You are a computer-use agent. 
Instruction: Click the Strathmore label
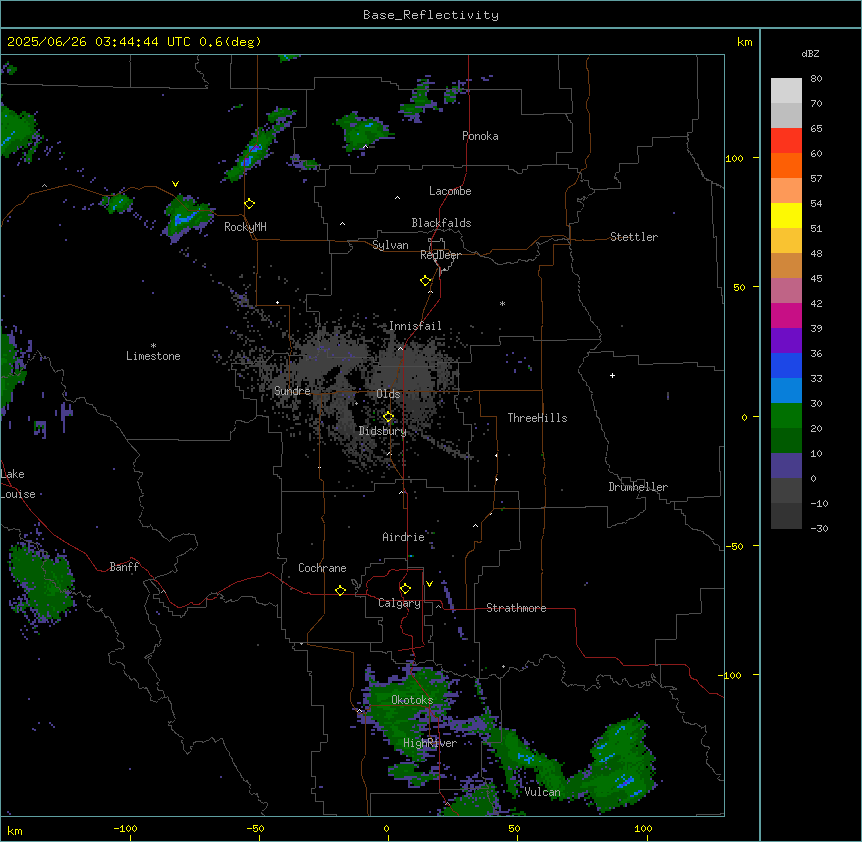point(516,608)
